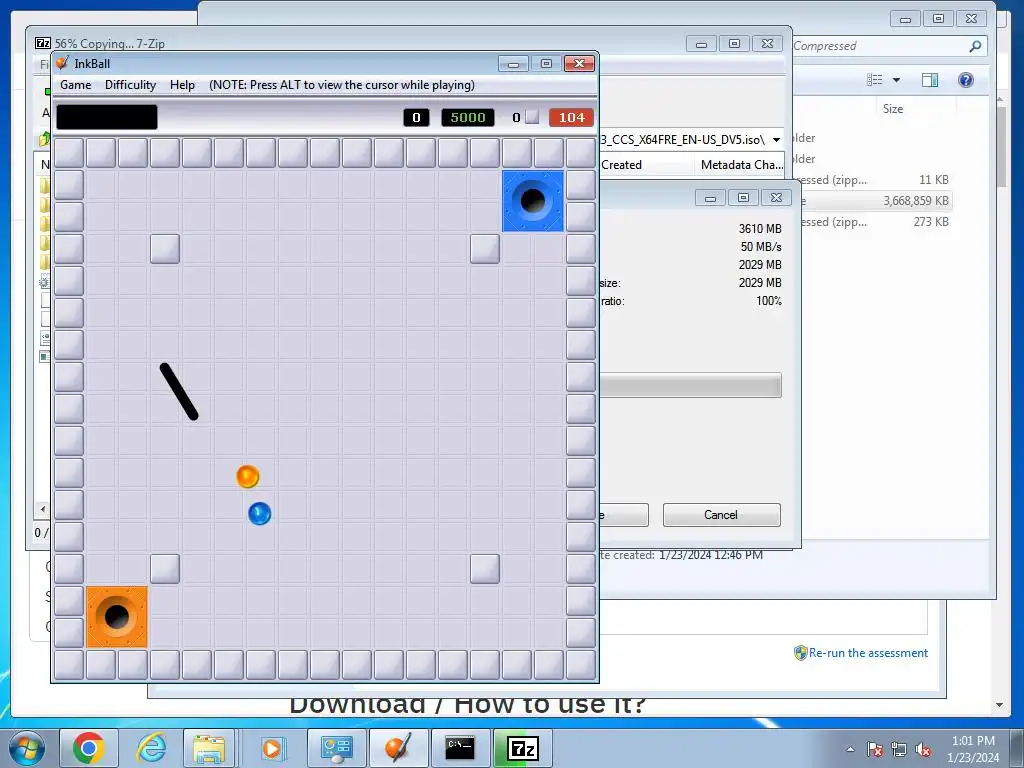
Task: Click the blue ball in InkBall
Action: coord(259,514)
